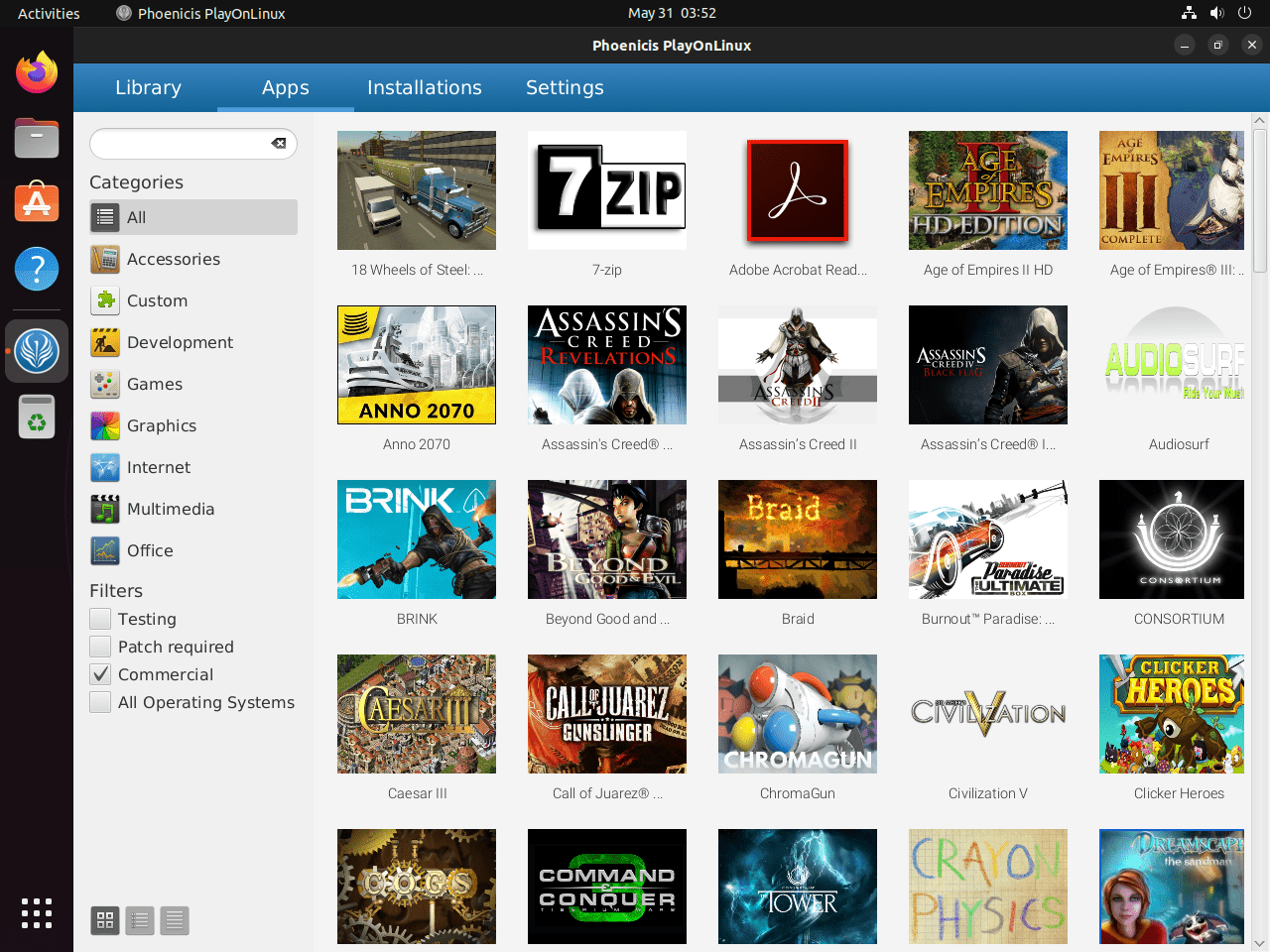Choose the Multimedia category
Screen dimensions: 1270x952
pyautogui.click(x=193, y=509)
